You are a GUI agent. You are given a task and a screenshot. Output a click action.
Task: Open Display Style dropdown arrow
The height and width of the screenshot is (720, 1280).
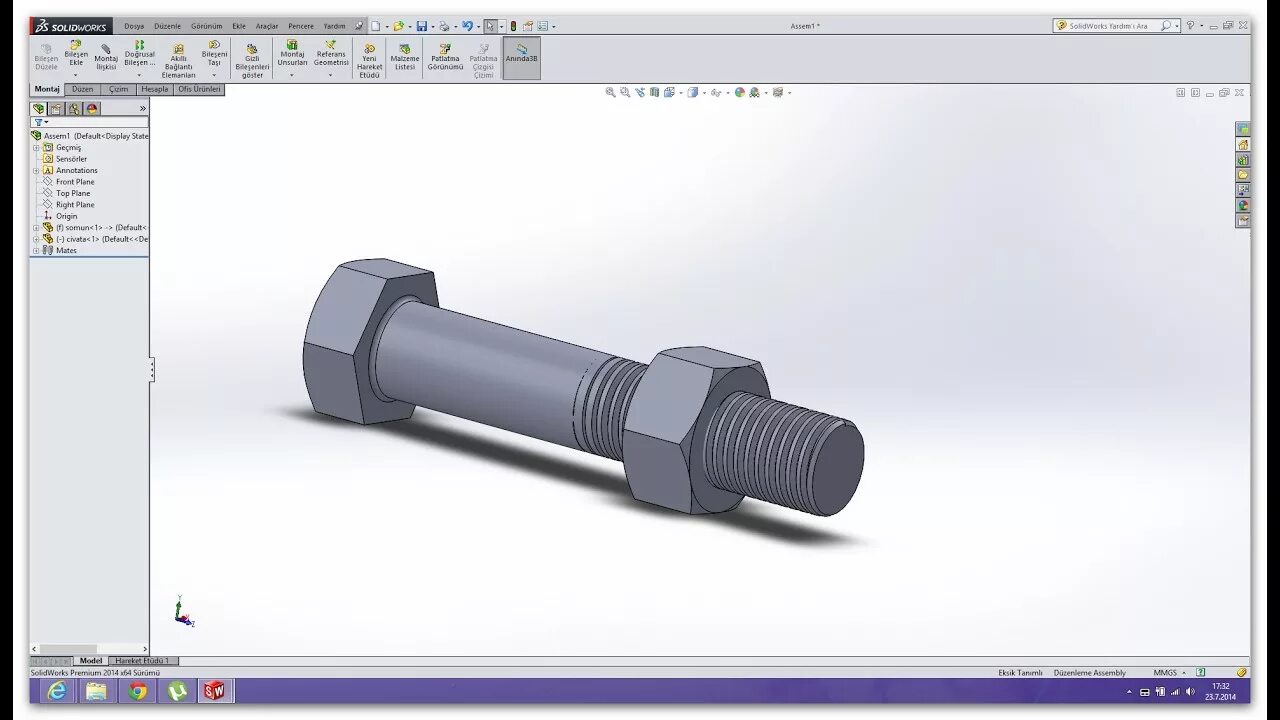(x=704, y=93)
